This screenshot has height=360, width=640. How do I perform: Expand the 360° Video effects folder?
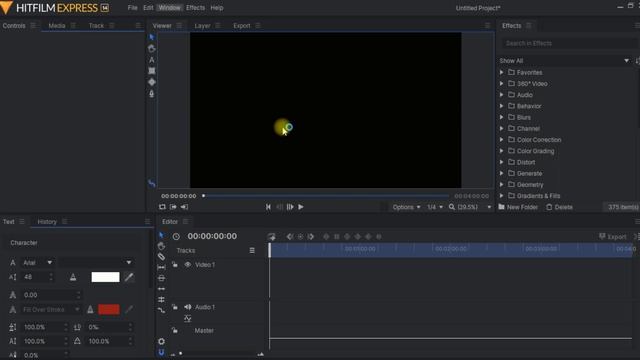click(x=502, y=84)
